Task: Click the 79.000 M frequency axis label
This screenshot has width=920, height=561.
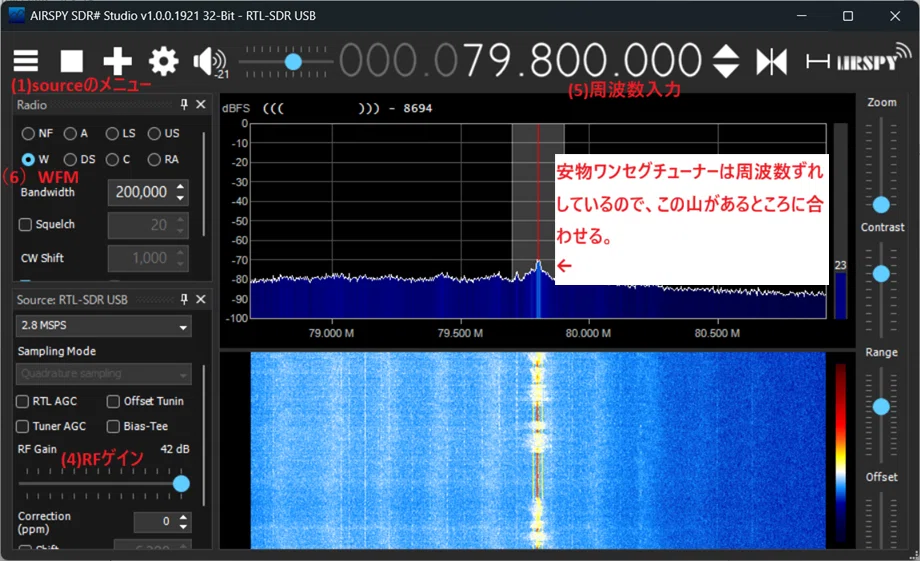Action: pos(331,333)
